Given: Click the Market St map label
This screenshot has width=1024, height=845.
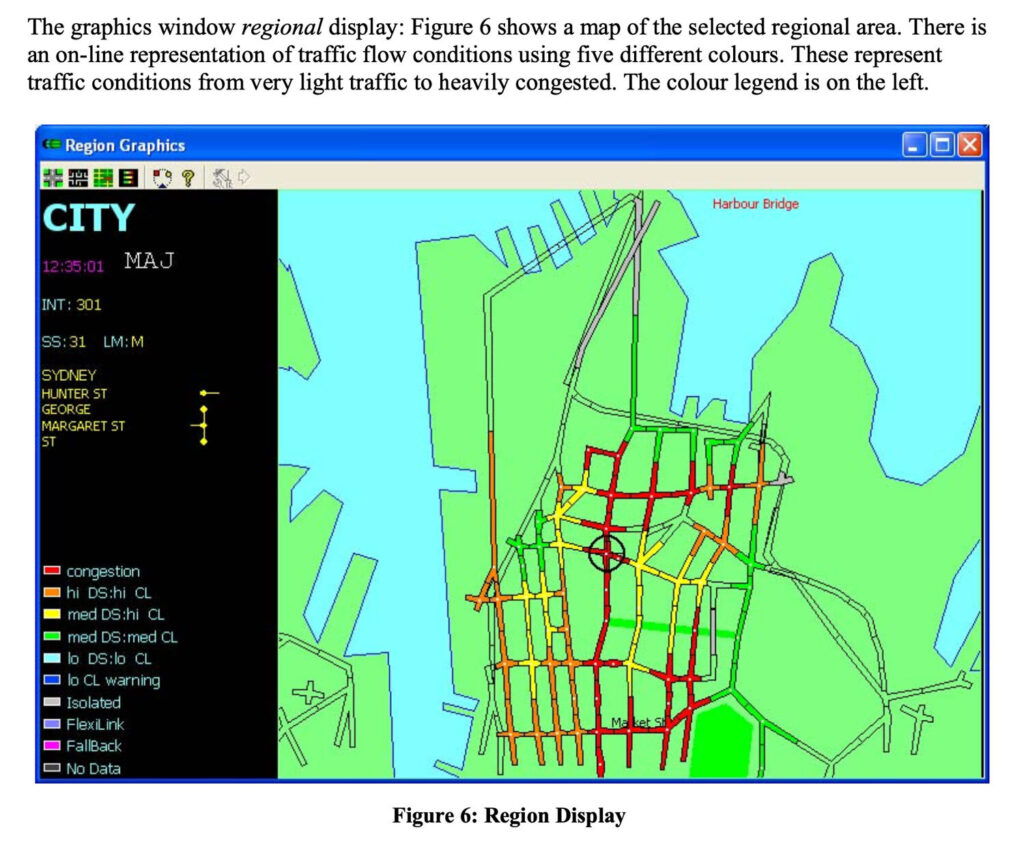Looking at the screenshot, I should (640, 722).
